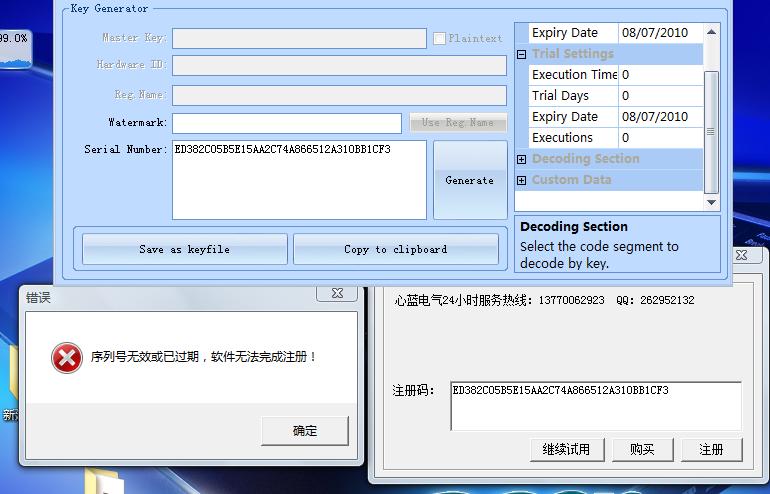770x494 pixels.
Task: Click the 注册 register button
Action: coord(711,449)
